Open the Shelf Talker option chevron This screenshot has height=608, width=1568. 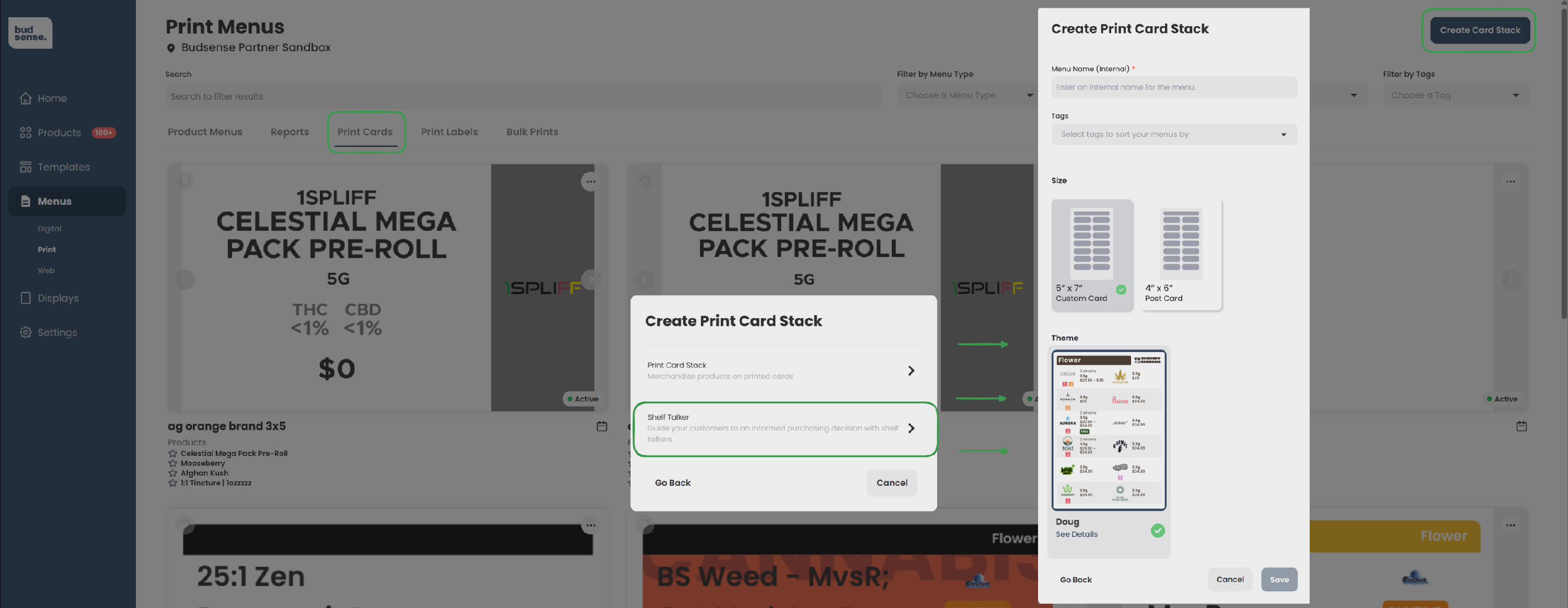coord(910,428)
